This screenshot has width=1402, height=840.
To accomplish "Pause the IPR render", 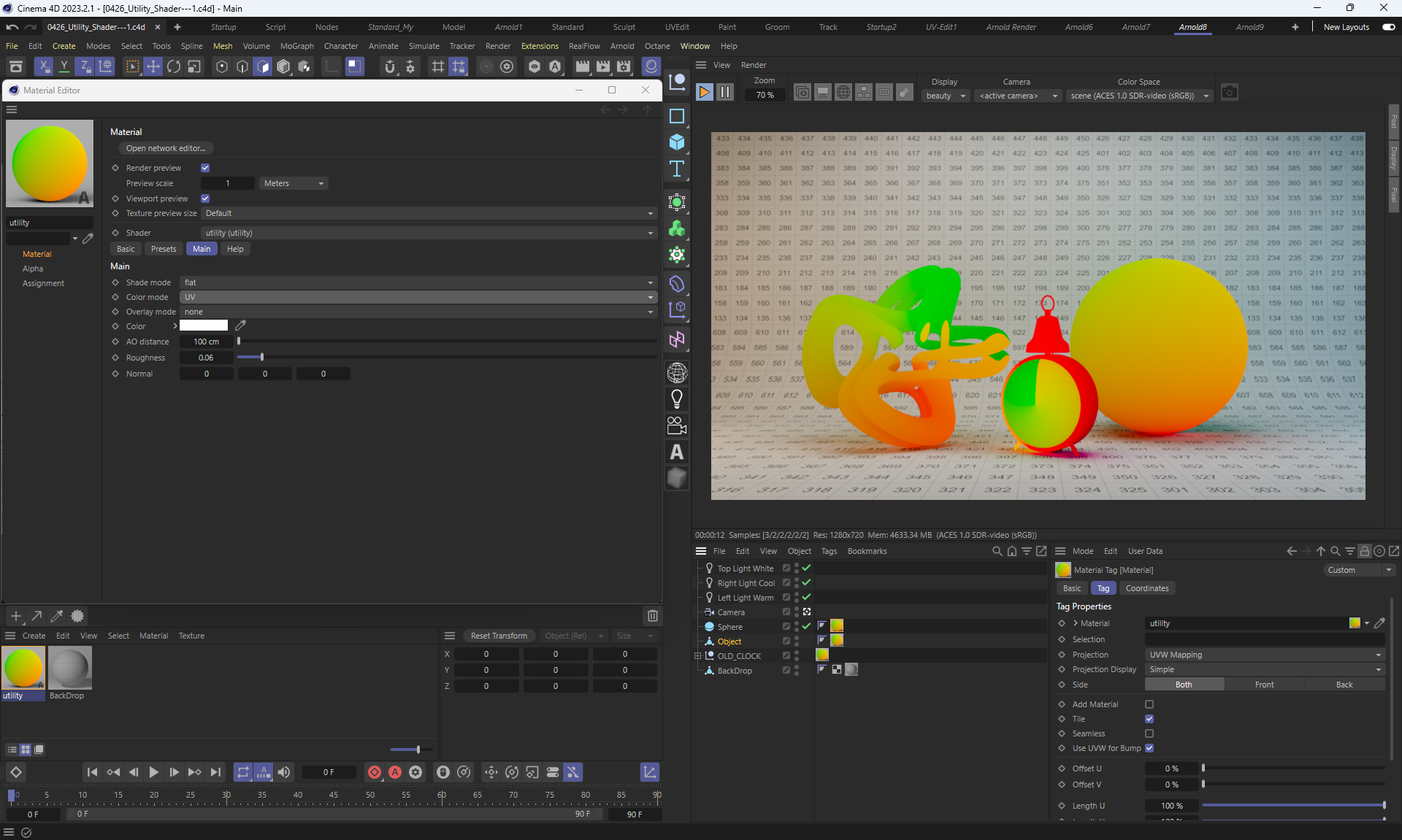I will tap(724, 92).
